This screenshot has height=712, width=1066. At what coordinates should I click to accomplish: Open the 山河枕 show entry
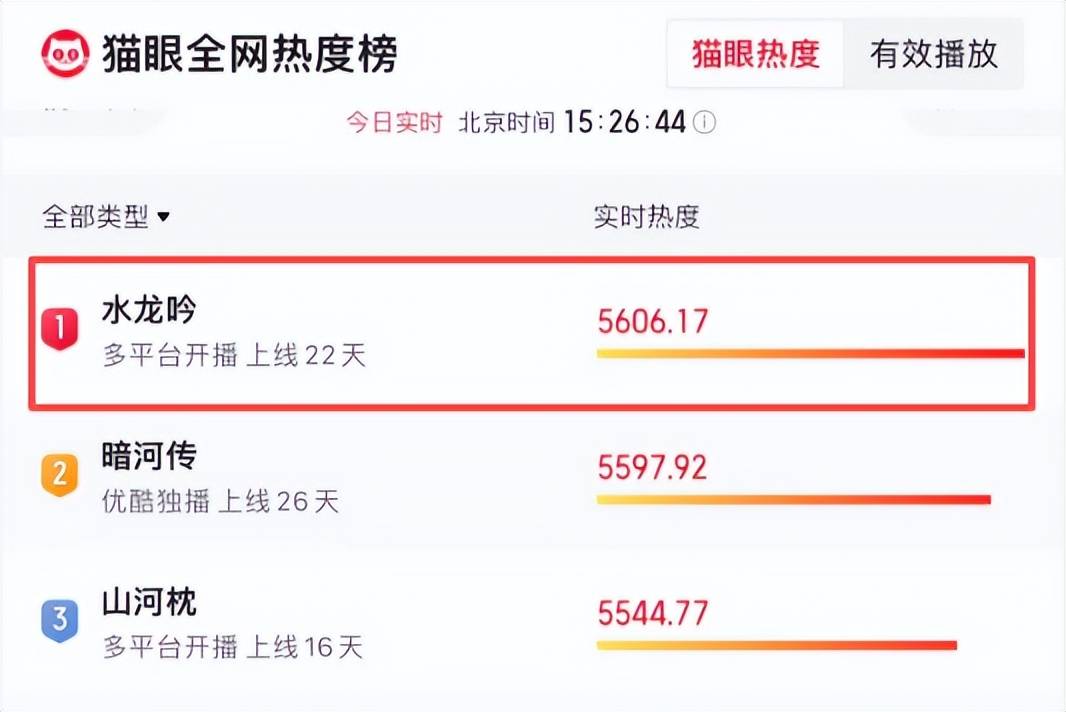149,603
